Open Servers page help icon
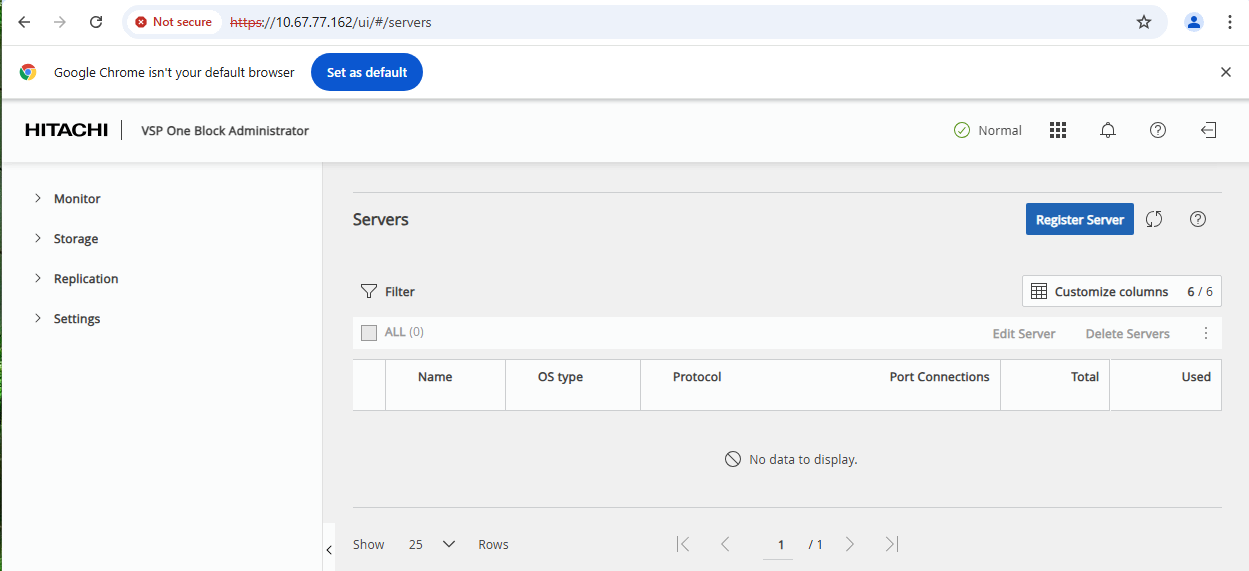The width and height of the screenshot is (1249, 571). [1198, 219]
